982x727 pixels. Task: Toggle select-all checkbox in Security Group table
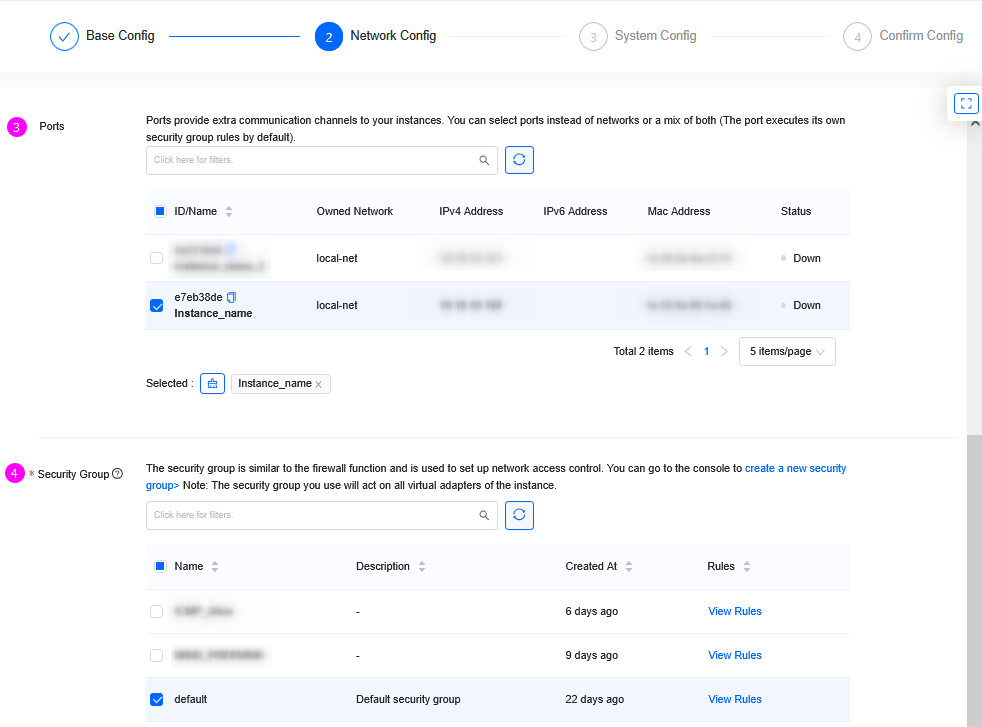pos(160,566)
